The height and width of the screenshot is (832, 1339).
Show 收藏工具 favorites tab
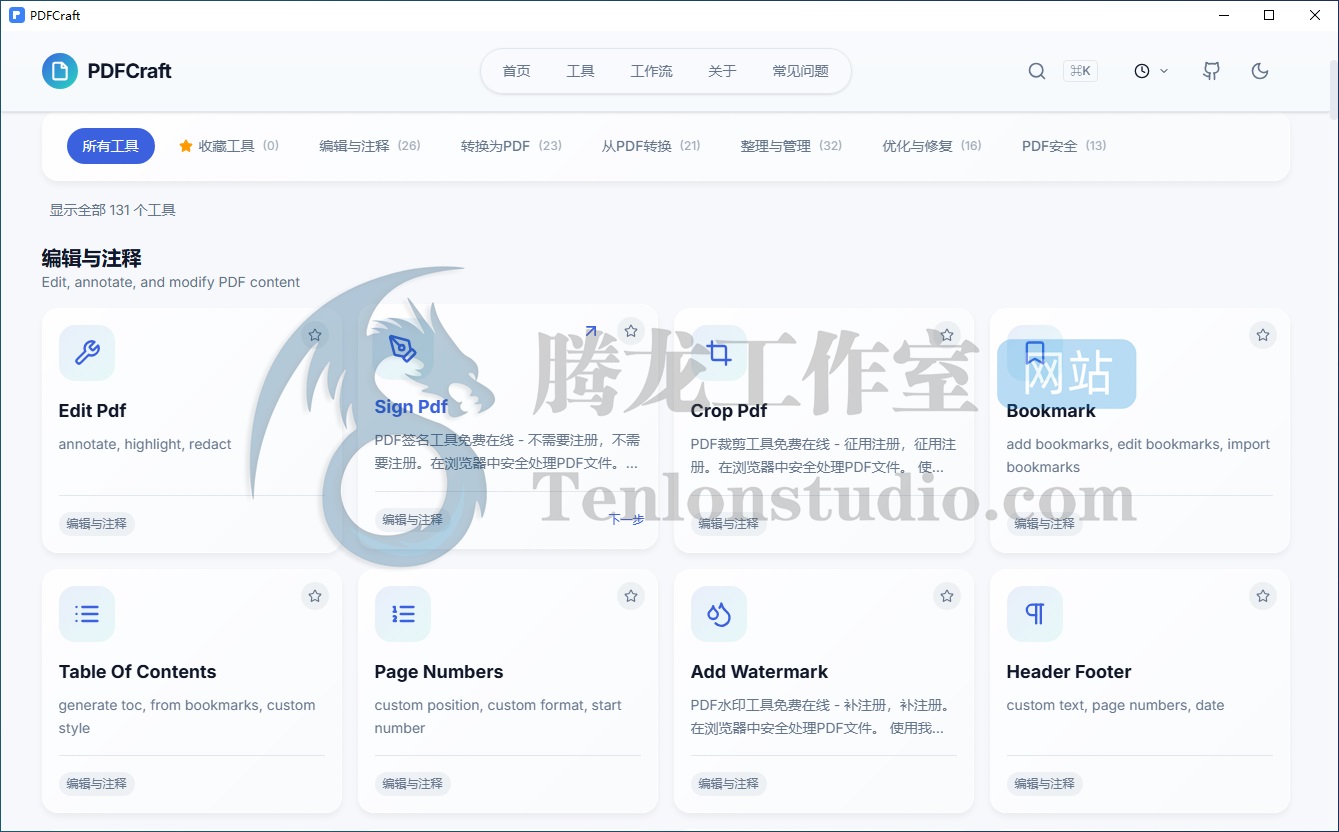229,146
